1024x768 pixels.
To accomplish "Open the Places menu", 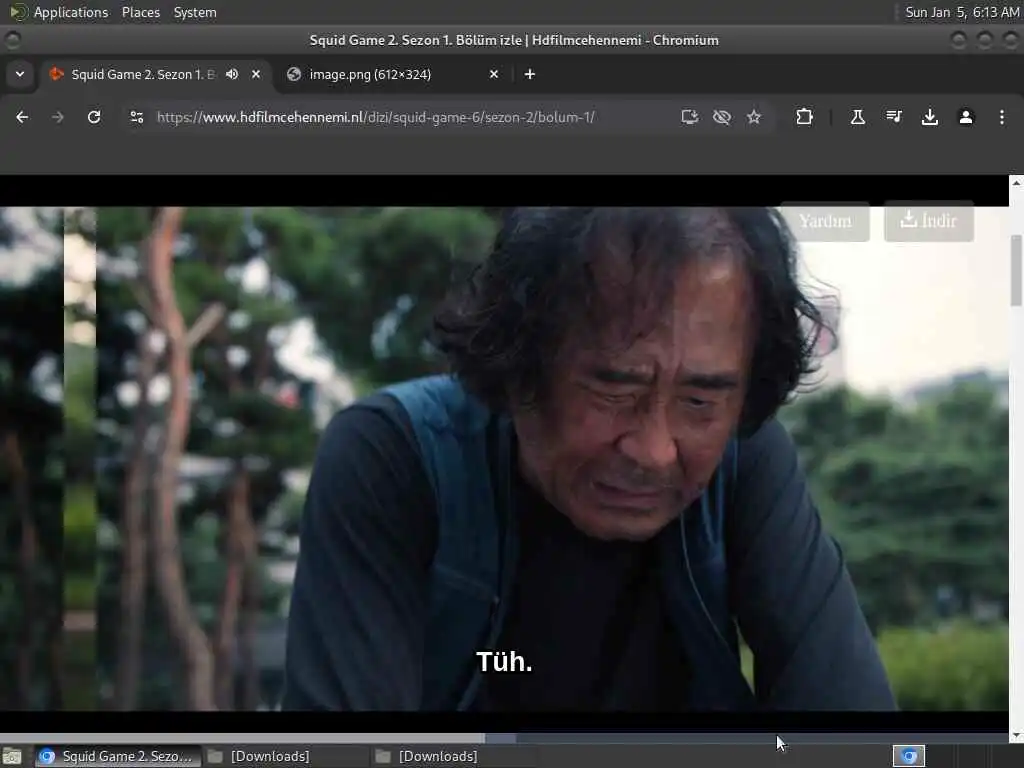I will coord(140,12).
